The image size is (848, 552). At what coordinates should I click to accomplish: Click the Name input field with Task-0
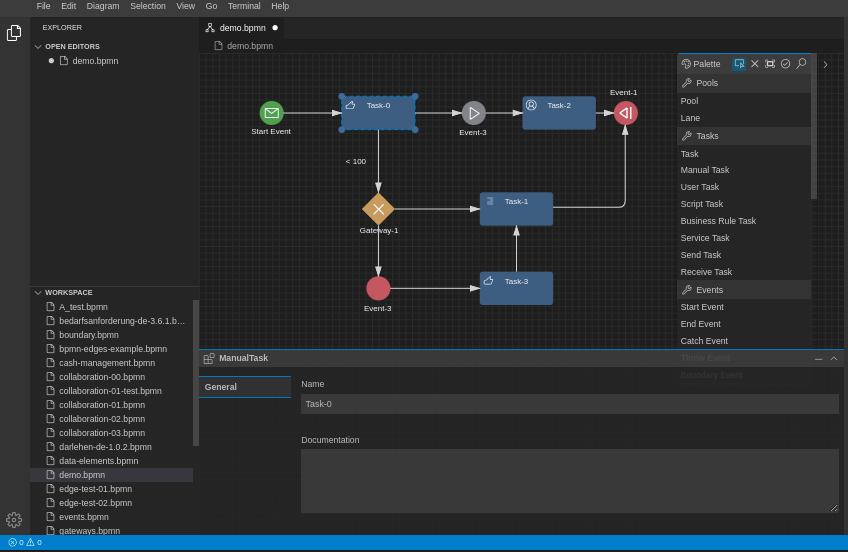(x=569, y=404)
